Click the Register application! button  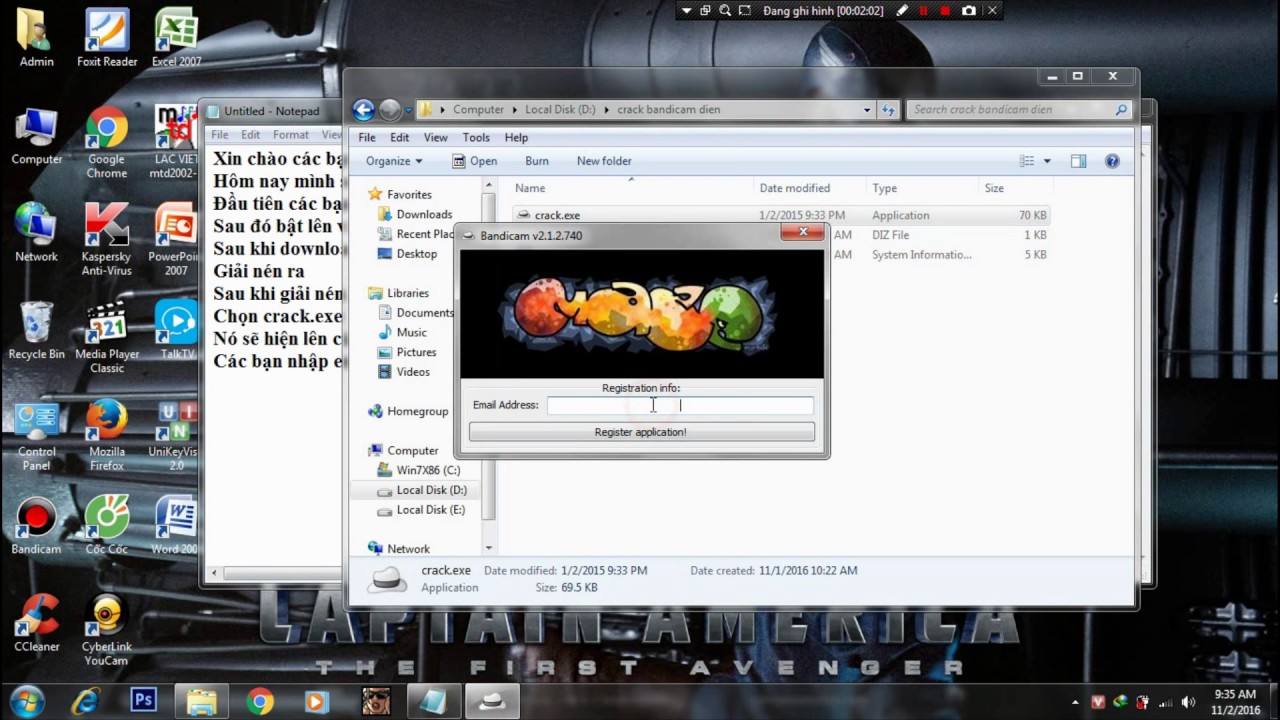641,432
